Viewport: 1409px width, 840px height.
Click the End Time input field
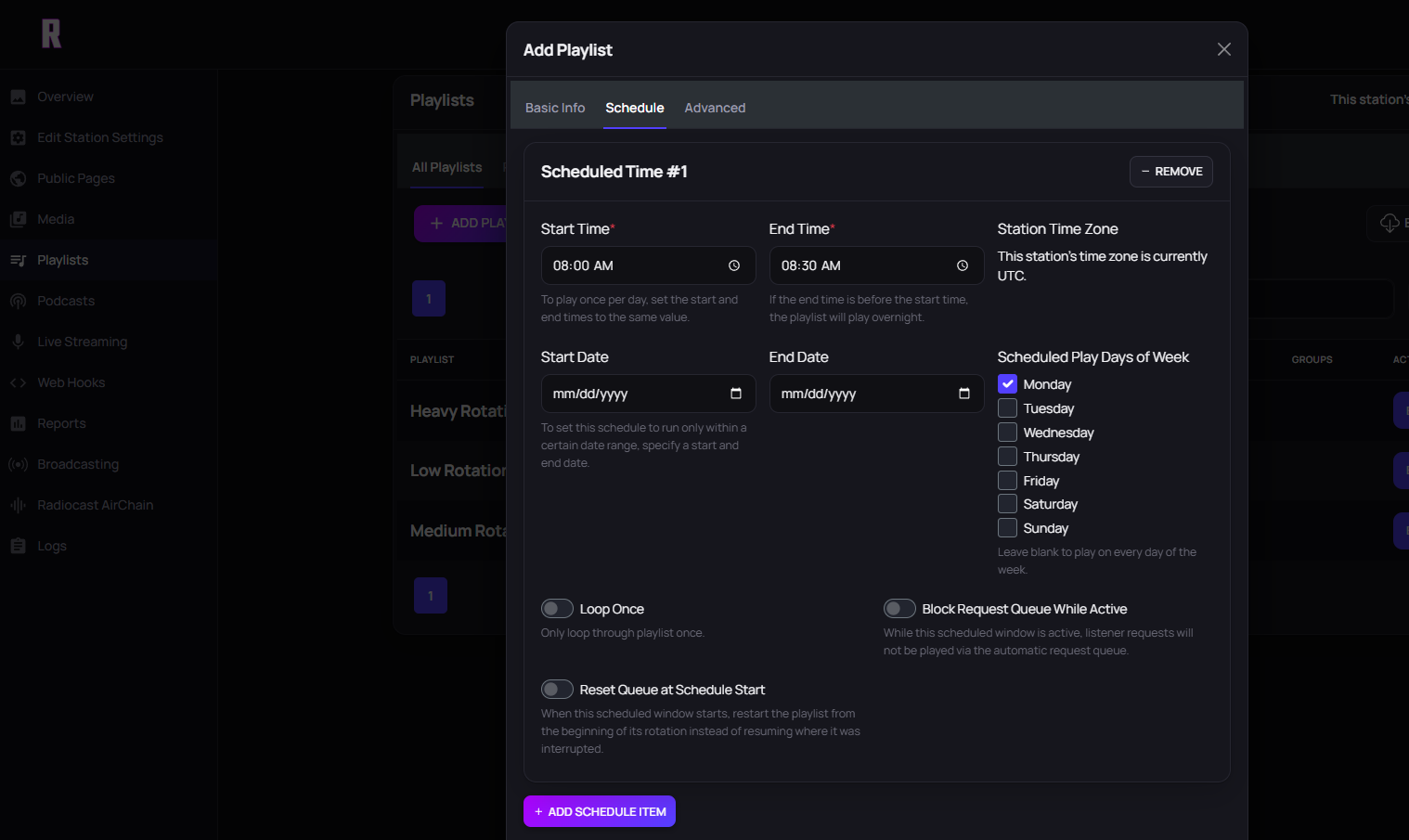(x=876, y=265)
